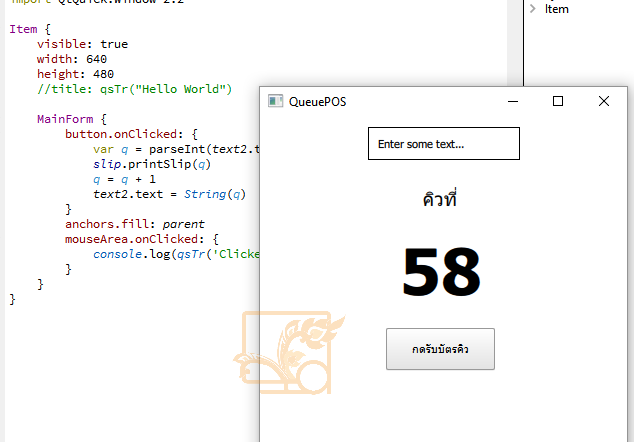Click the คิวที่ label

pyautogui.click(x=440, y=199)
